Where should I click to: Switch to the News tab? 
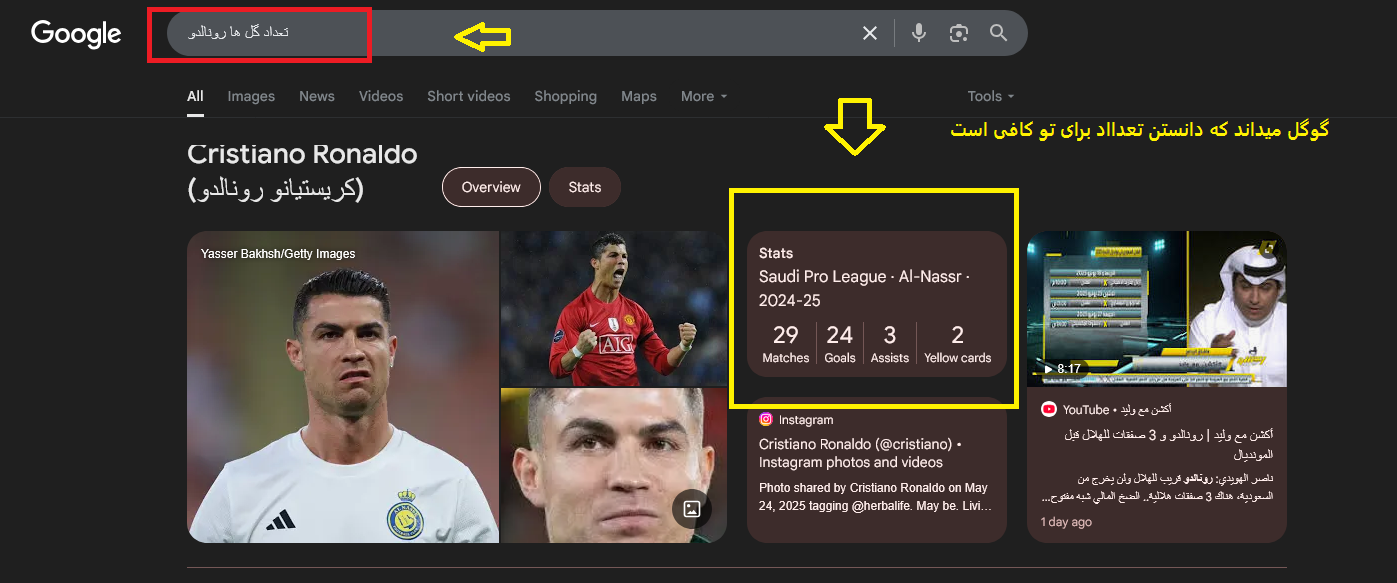[317, 96]
